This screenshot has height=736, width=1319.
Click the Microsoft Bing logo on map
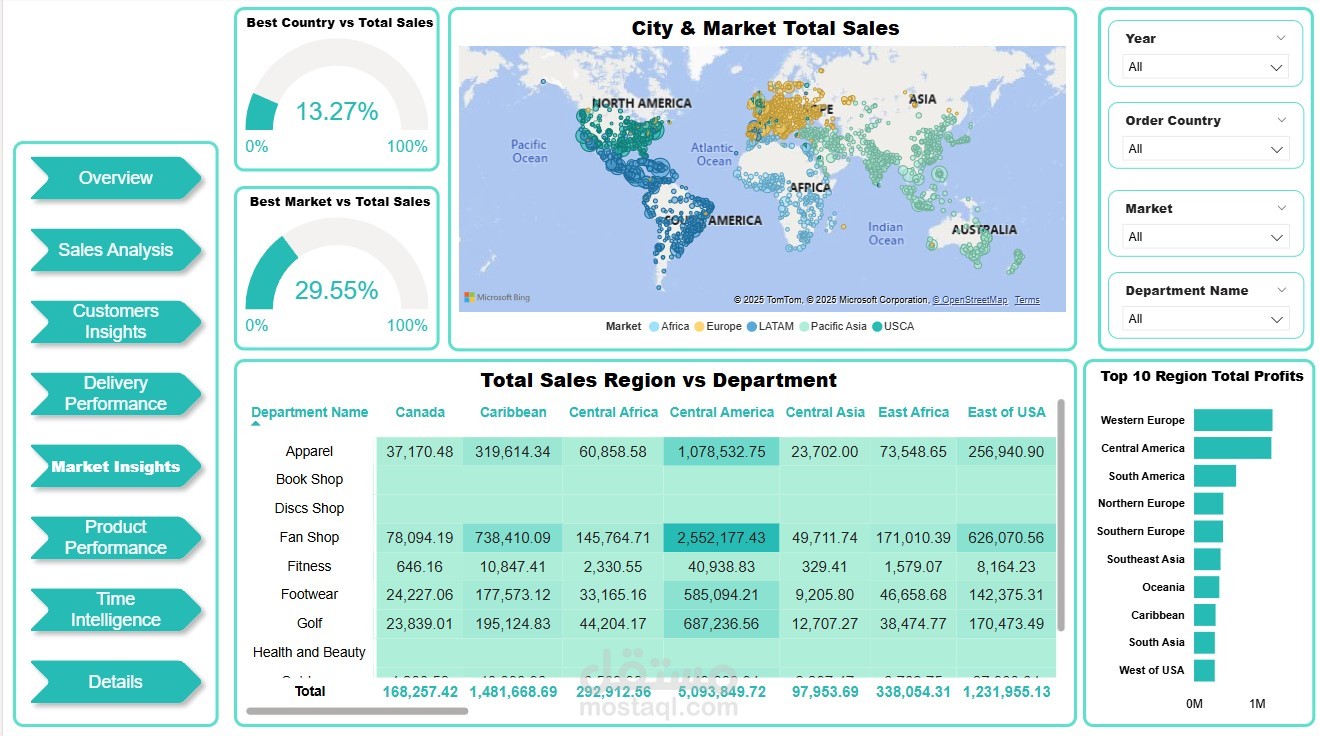(497, 298)
